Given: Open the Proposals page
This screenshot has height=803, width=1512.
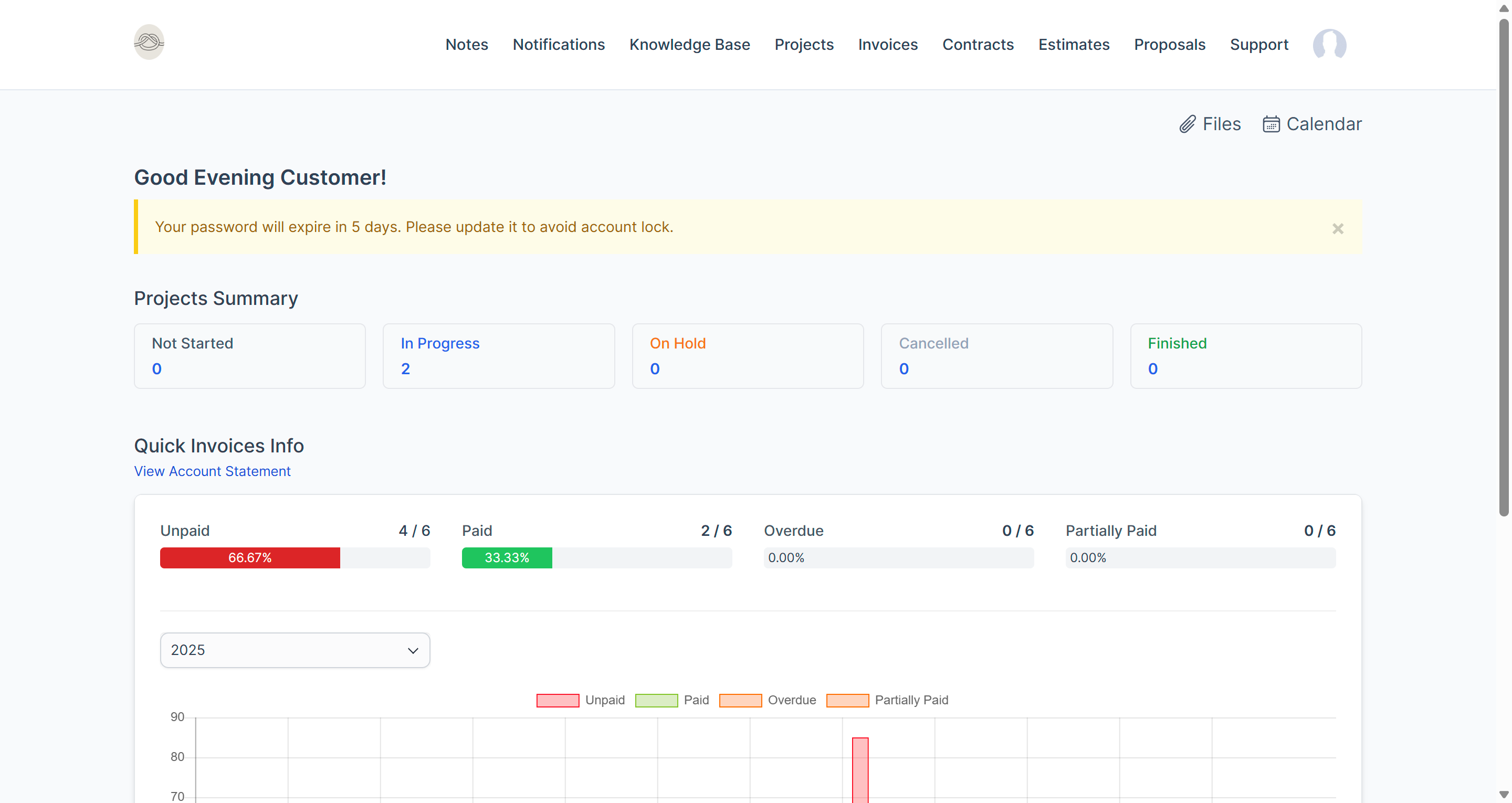Looking at the screenshot, I should click(x=1169, y=44).
